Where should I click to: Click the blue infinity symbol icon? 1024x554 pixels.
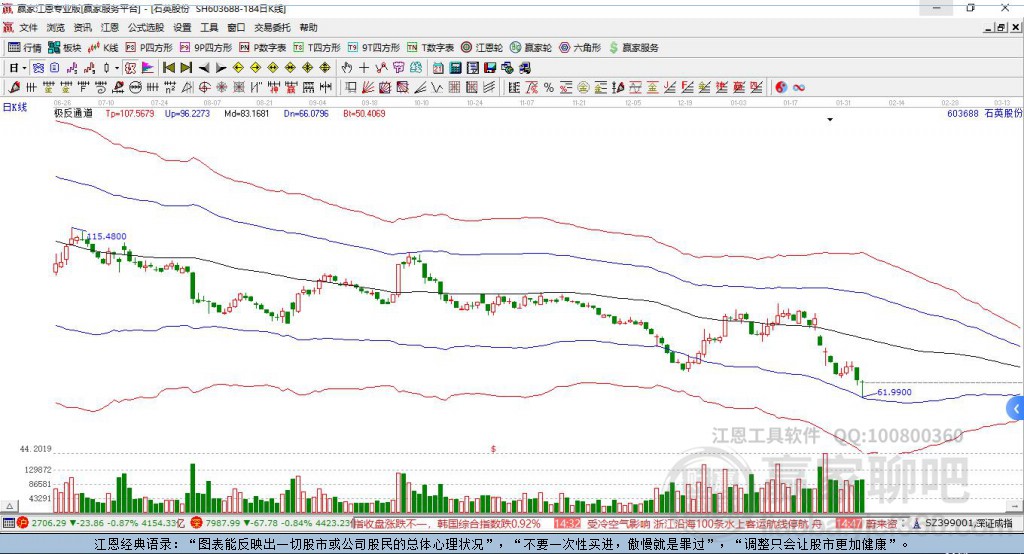point(798,87)
